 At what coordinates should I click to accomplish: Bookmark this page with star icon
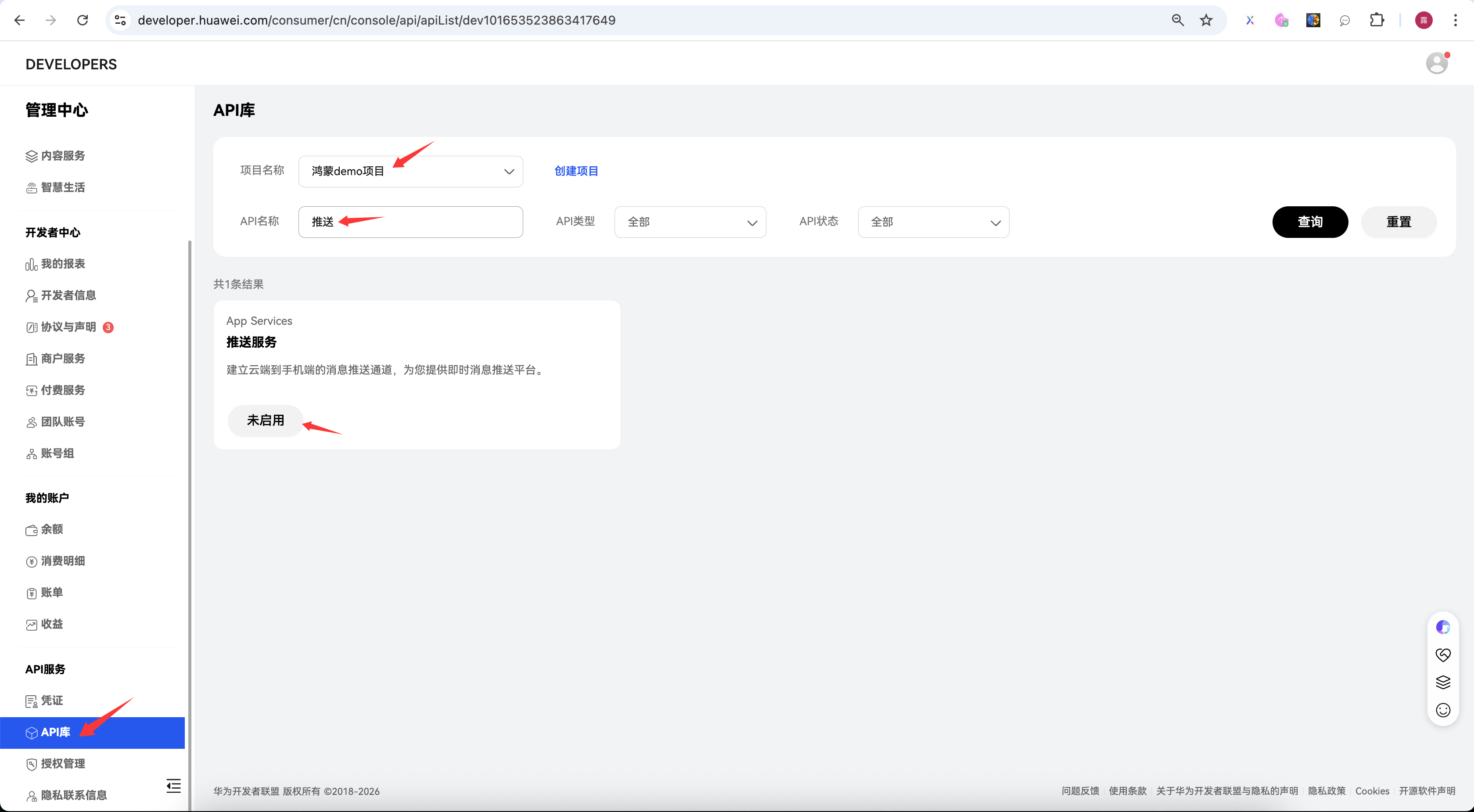pyautogui.click(x=1206, y=21)
